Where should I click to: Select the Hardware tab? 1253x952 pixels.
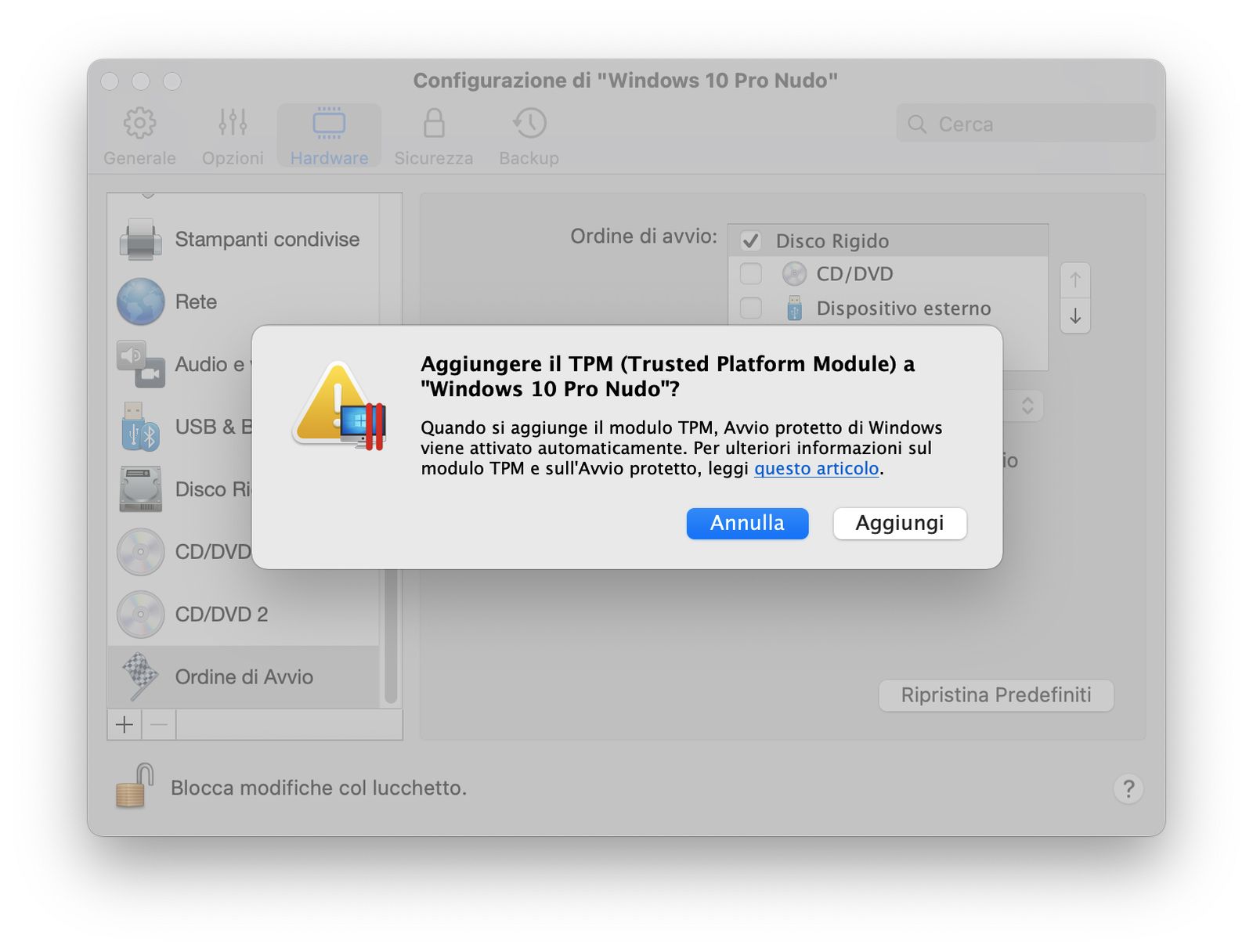(329, 136)
